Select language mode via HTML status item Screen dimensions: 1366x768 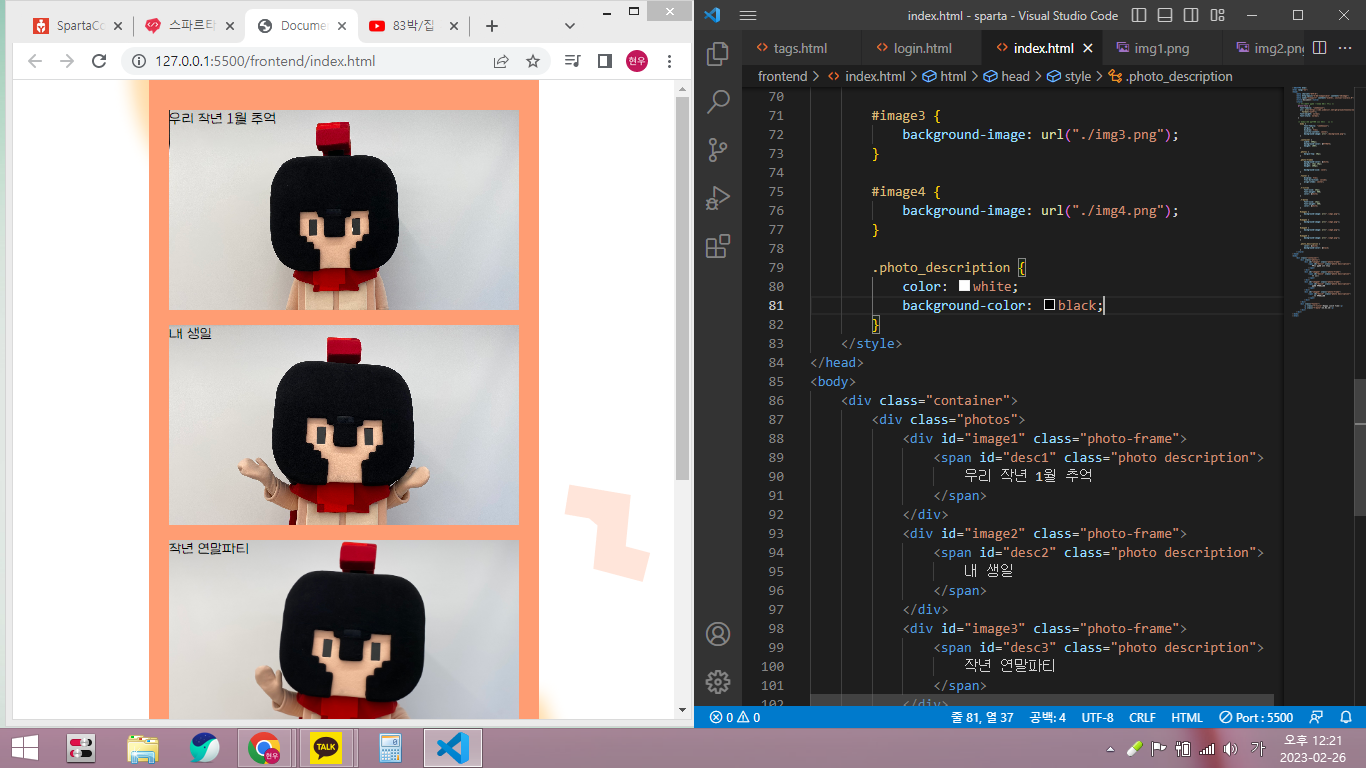(1187, 717)
